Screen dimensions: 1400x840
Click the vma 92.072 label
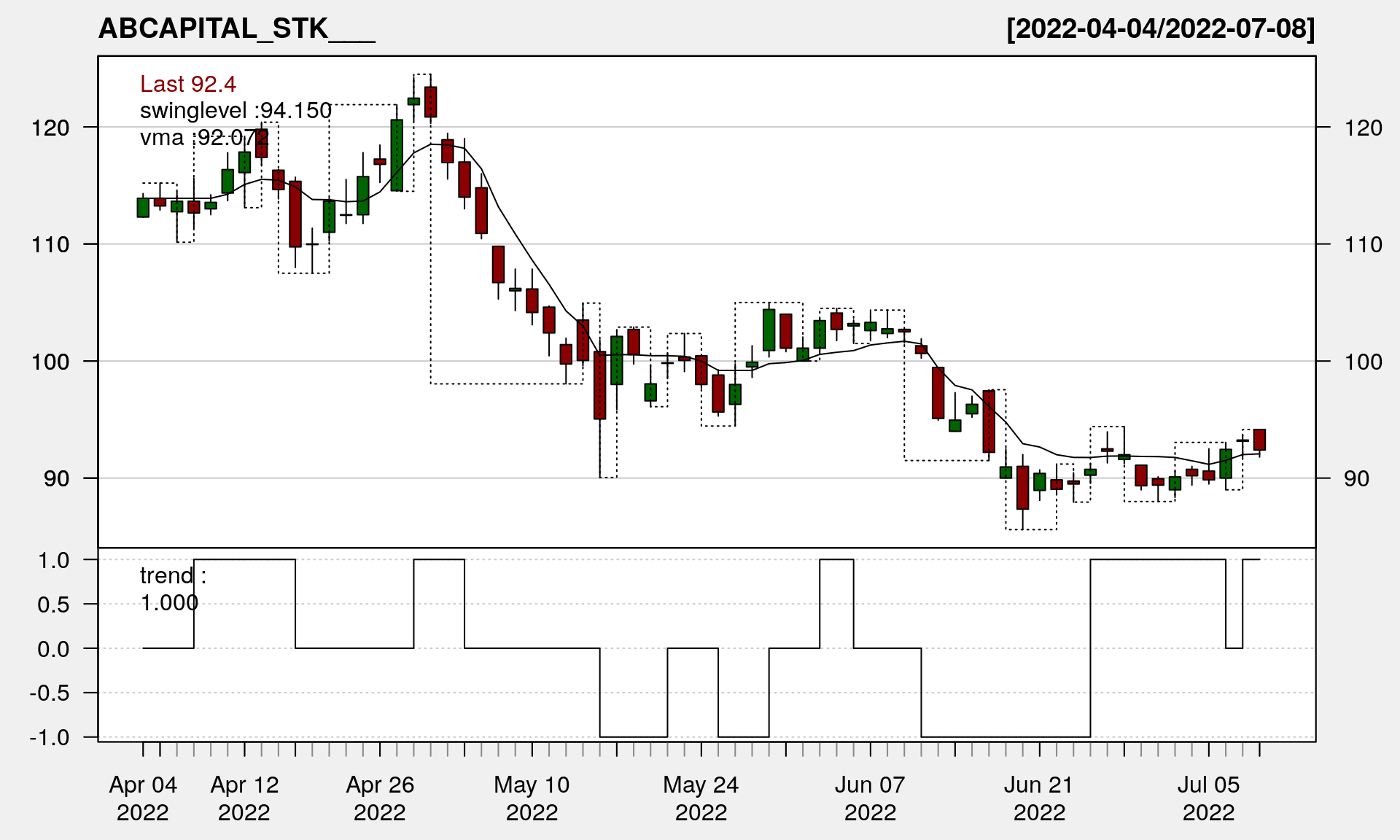(x=204, y=137)
